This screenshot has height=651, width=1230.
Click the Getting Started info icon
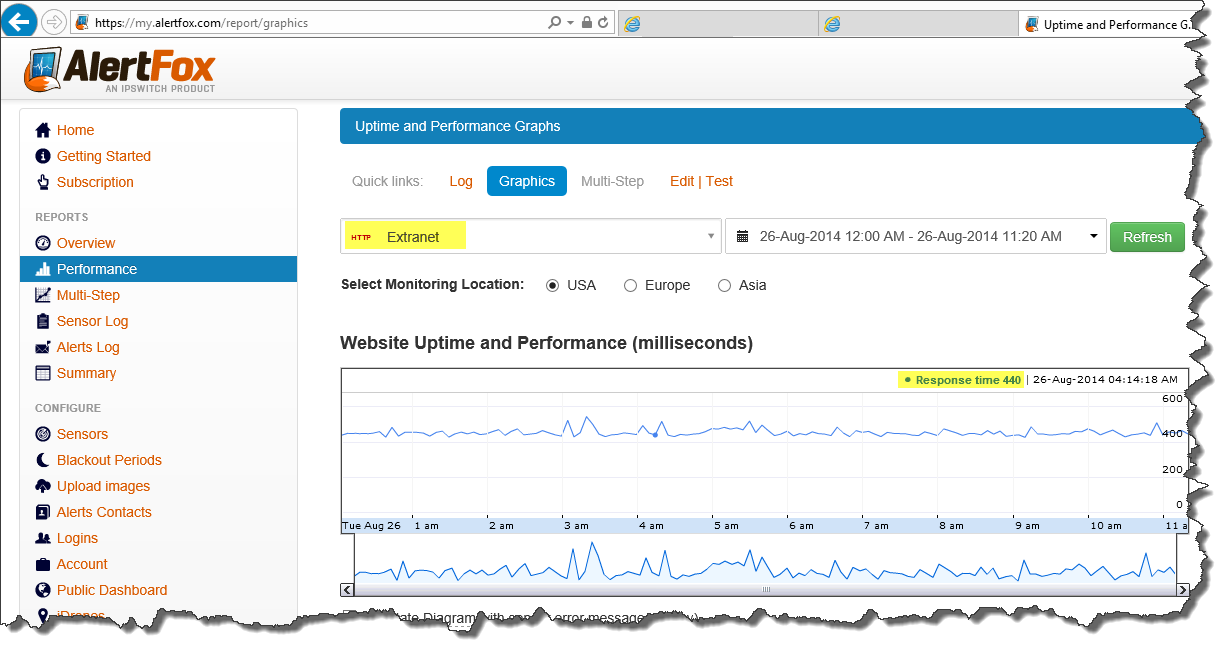(x=43, y=156)
